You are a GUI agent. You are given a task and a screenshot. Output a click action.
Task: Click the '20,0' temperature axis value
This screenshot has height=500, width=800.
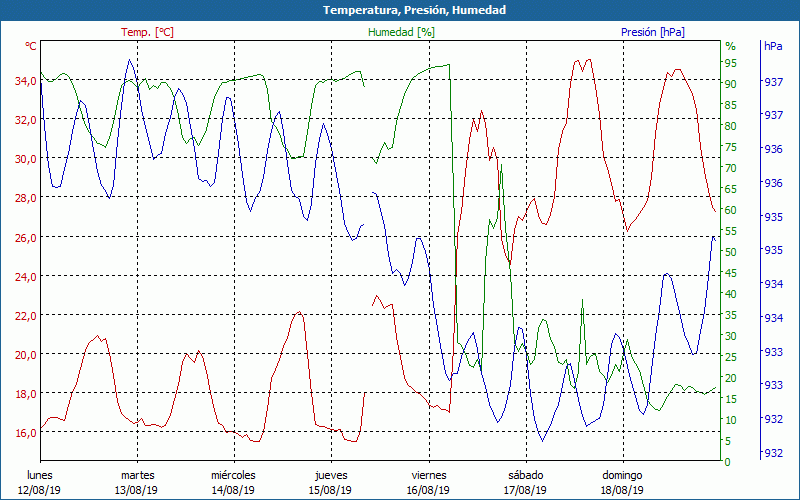26,355
